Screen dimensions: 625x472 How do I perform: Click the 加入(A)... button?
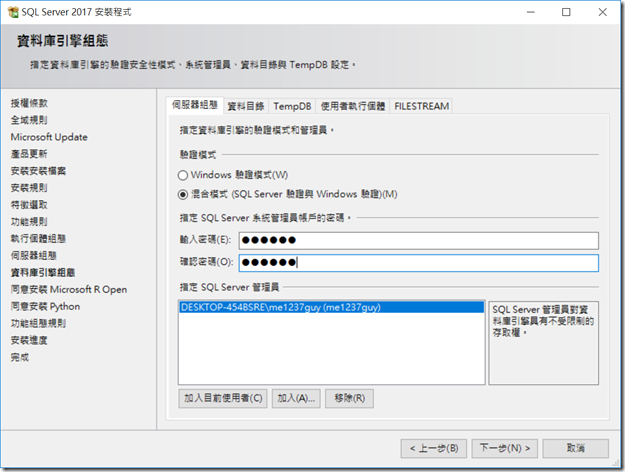point(296,398)
